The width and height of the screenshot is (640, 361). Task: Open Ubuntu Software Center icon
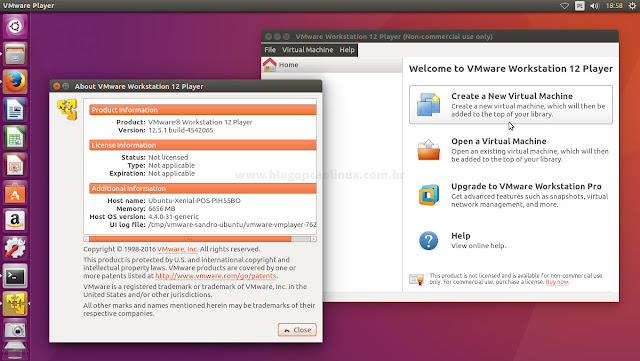click(15, 193)
